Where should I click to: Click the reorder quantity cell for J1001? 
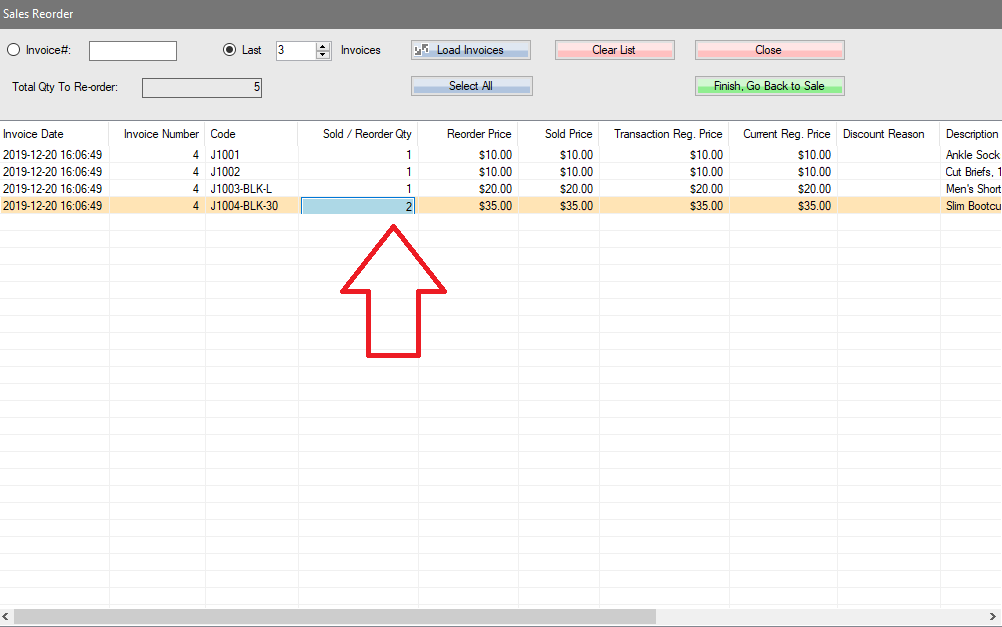pyautogui.click(x=358, y=155)
